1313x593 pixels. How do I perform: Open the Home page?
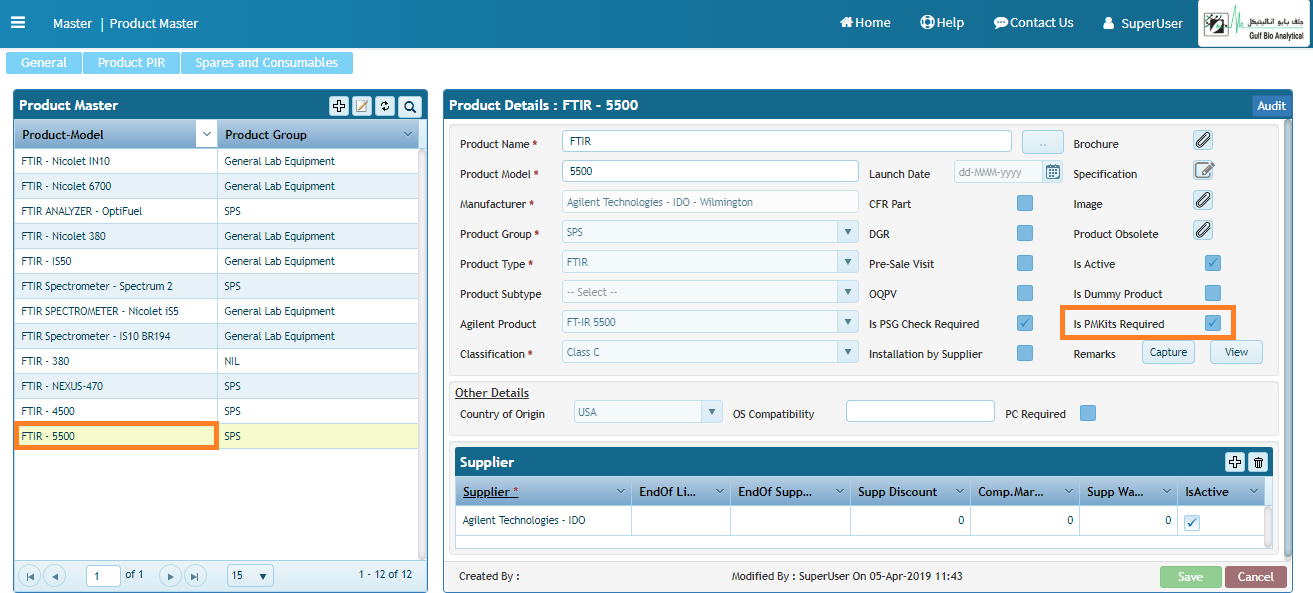865,23
